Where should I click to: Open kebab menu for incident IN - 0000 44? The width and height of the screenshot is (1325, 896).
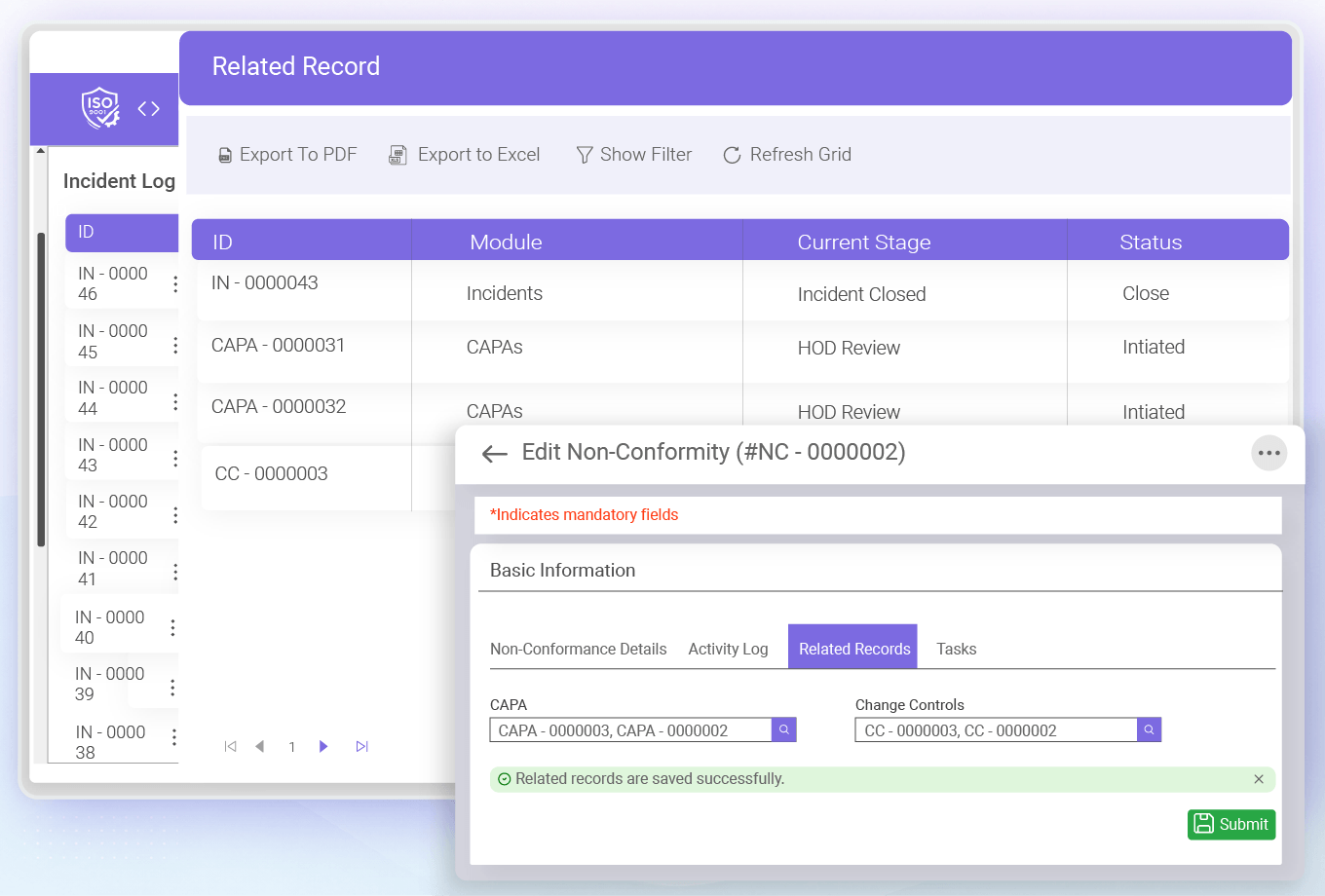coord(175,401)
